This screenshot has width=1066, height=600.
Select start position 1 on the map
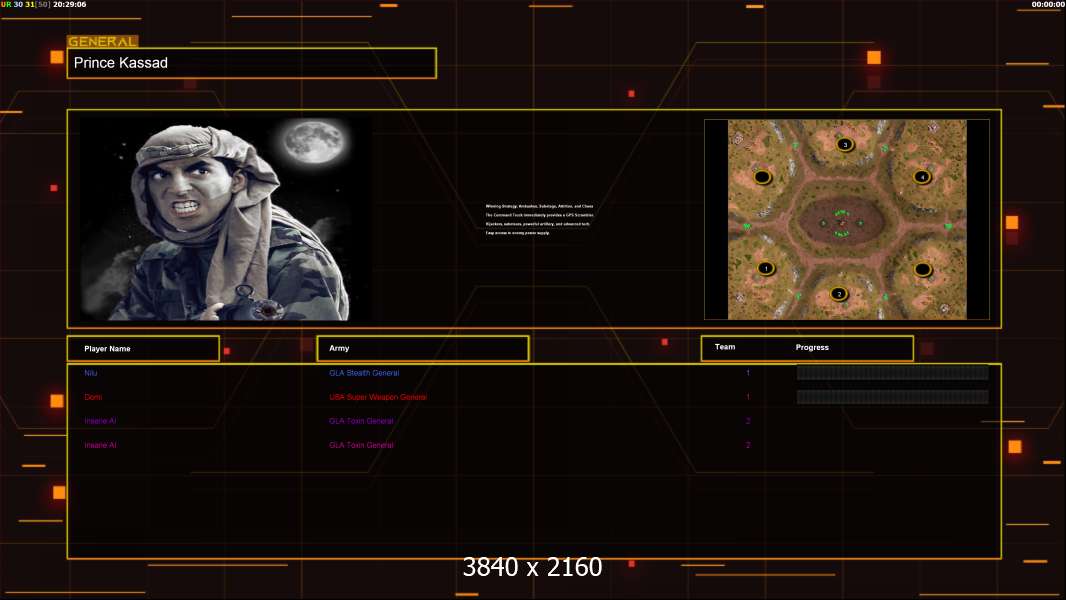(766, 268)
